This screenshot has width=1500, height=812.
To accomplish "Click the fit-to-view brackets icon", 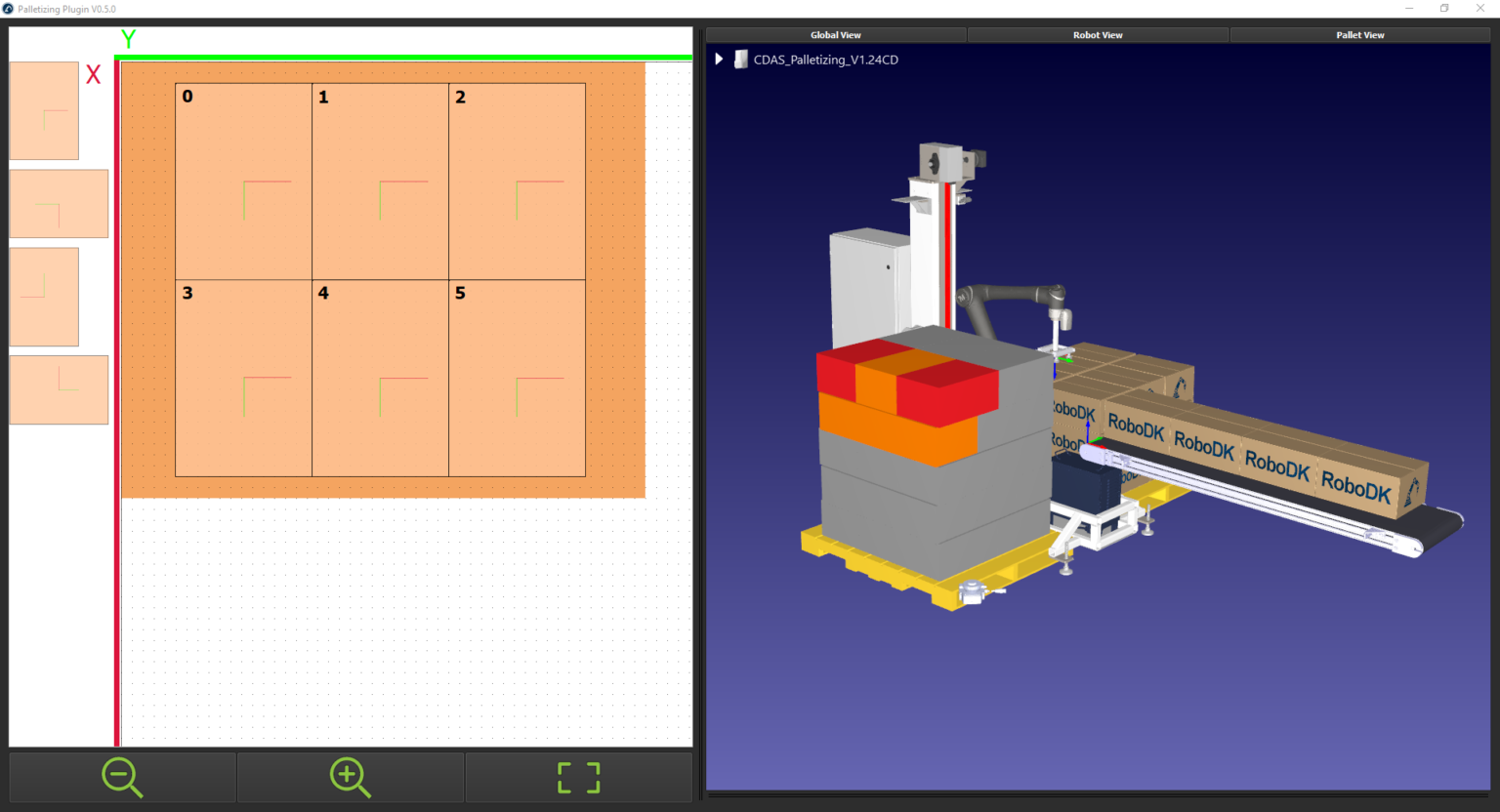I will (578, 777).
